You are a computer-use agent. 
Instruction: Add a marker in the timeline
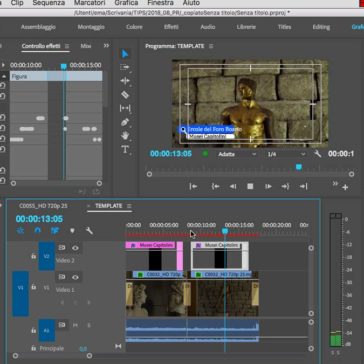[72, 230]
